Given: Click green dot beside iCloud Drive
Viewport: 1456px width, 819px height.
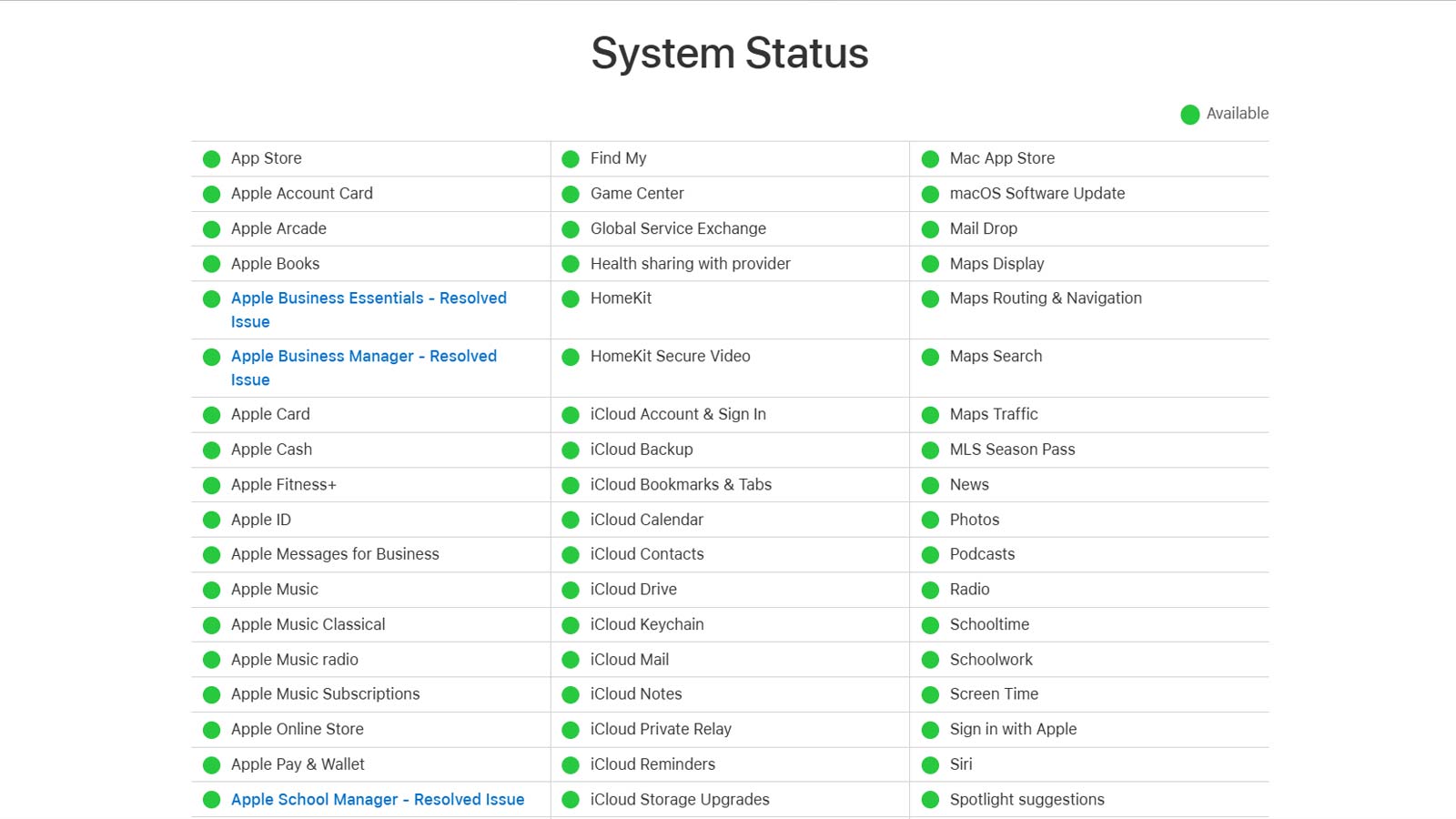Looking at the screenshot, I should pyautogui.click(x=571, y=590).
